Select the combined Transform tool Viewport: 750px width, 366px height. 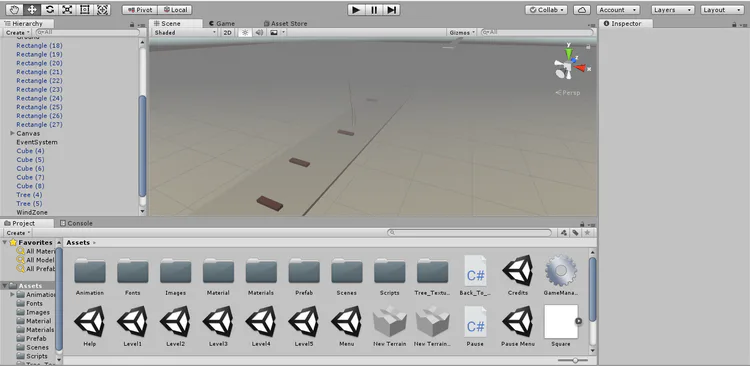[x=102, y=10]
